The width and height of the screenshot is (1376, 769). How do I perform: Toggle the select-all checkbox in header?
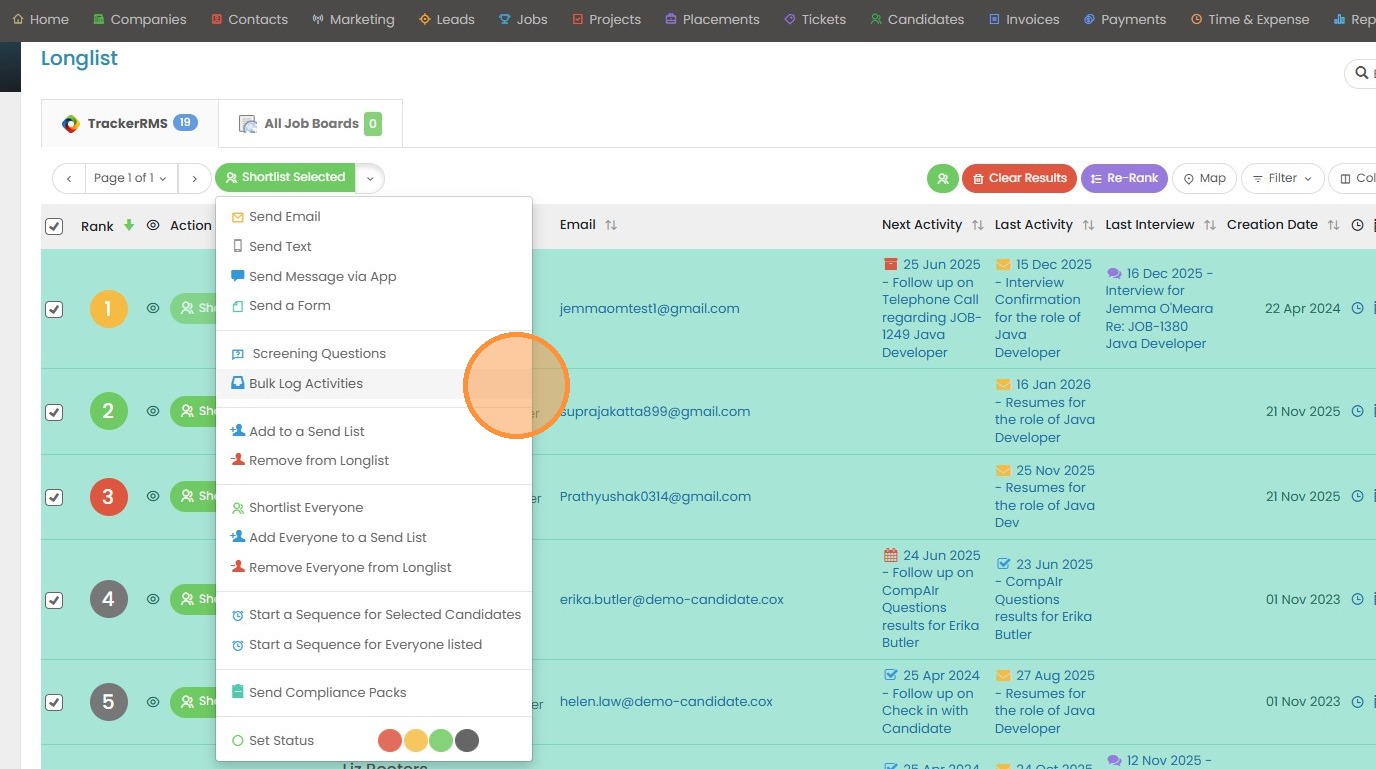pyautogui.click(x=54, y=227)
